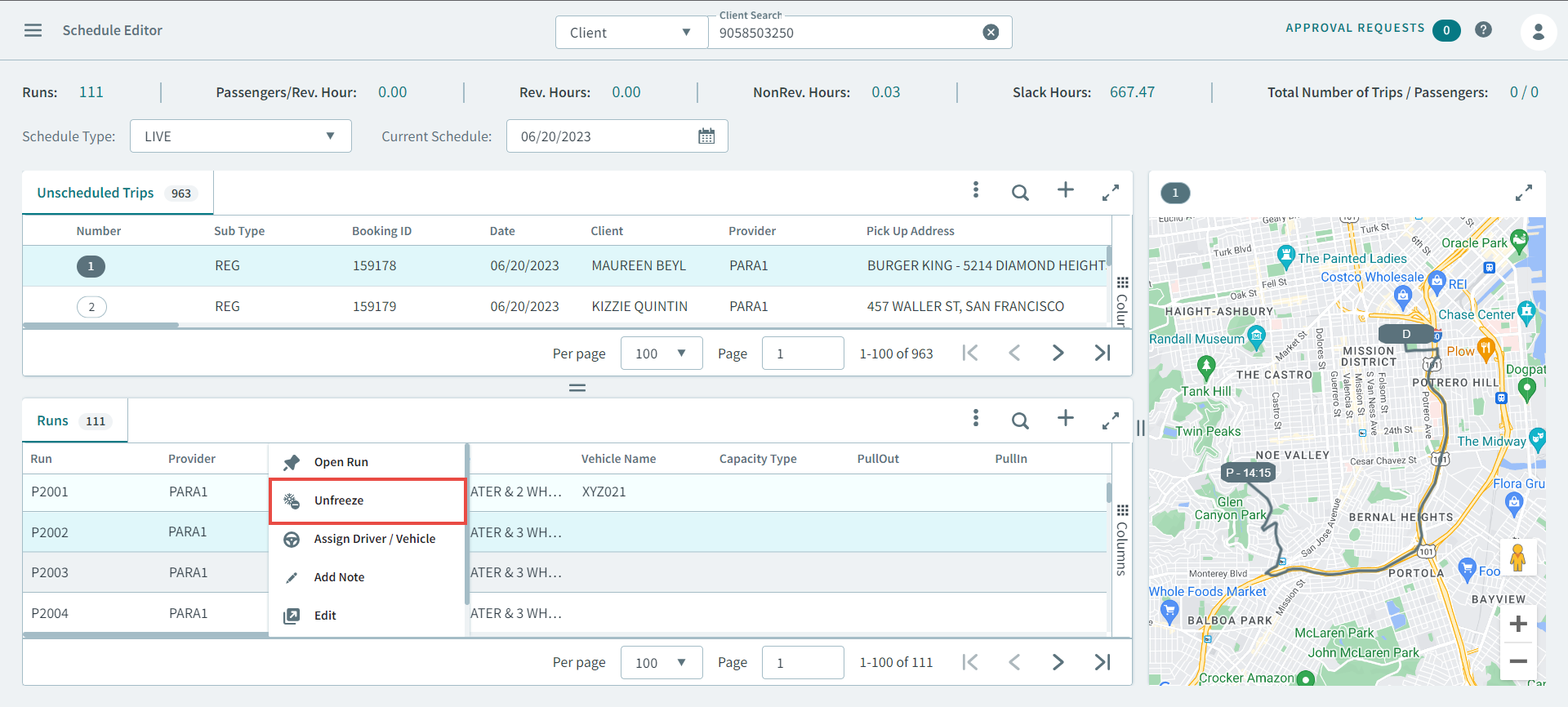1568x707 pixels.
Task: Select the Runs tab
Action: pos(74,420)
